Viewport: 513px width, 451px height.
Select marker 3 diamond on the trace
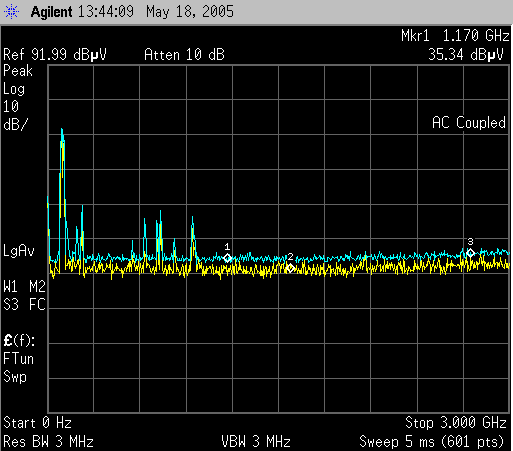[x=470, y=253]
